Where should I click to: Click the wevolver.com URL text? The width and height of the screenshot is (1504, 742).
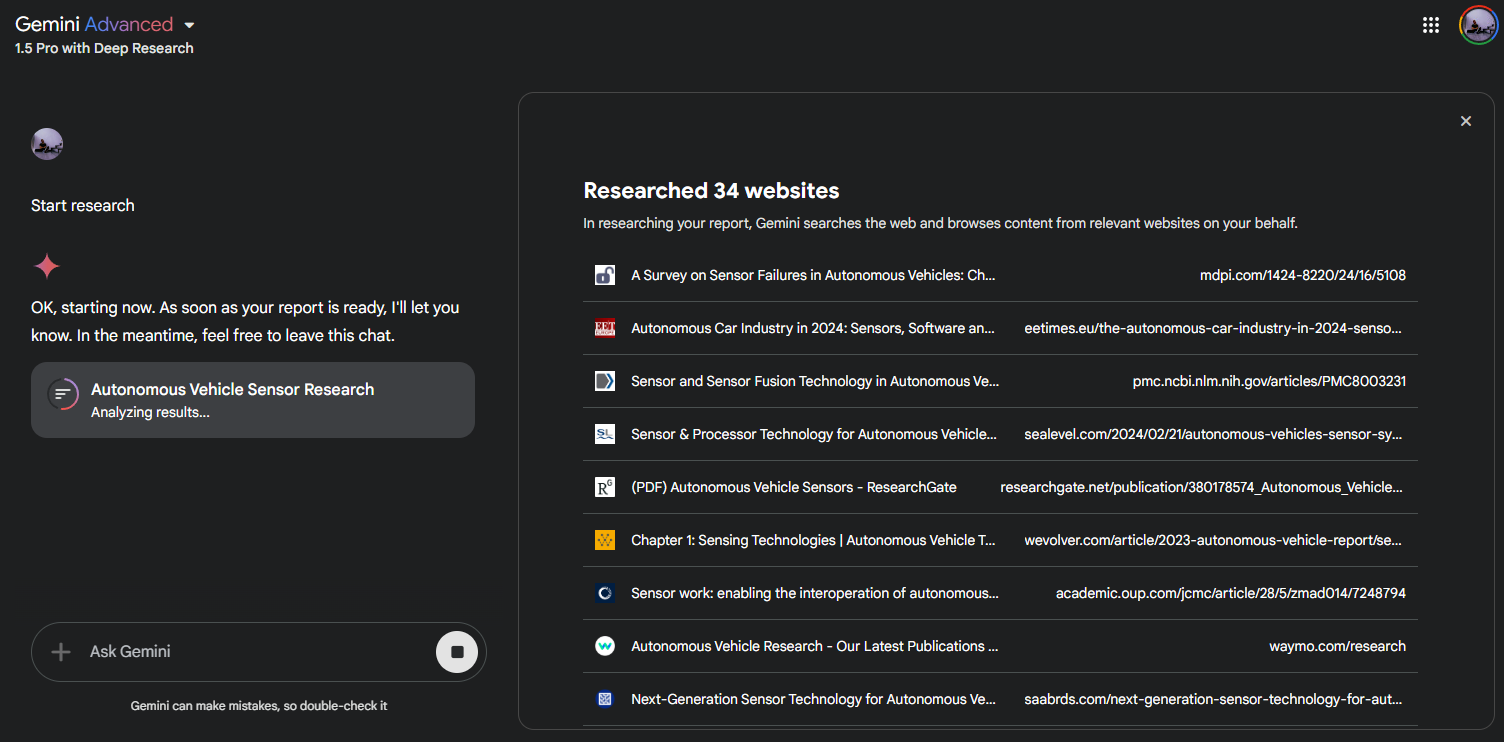click(x=1215, y=540)
